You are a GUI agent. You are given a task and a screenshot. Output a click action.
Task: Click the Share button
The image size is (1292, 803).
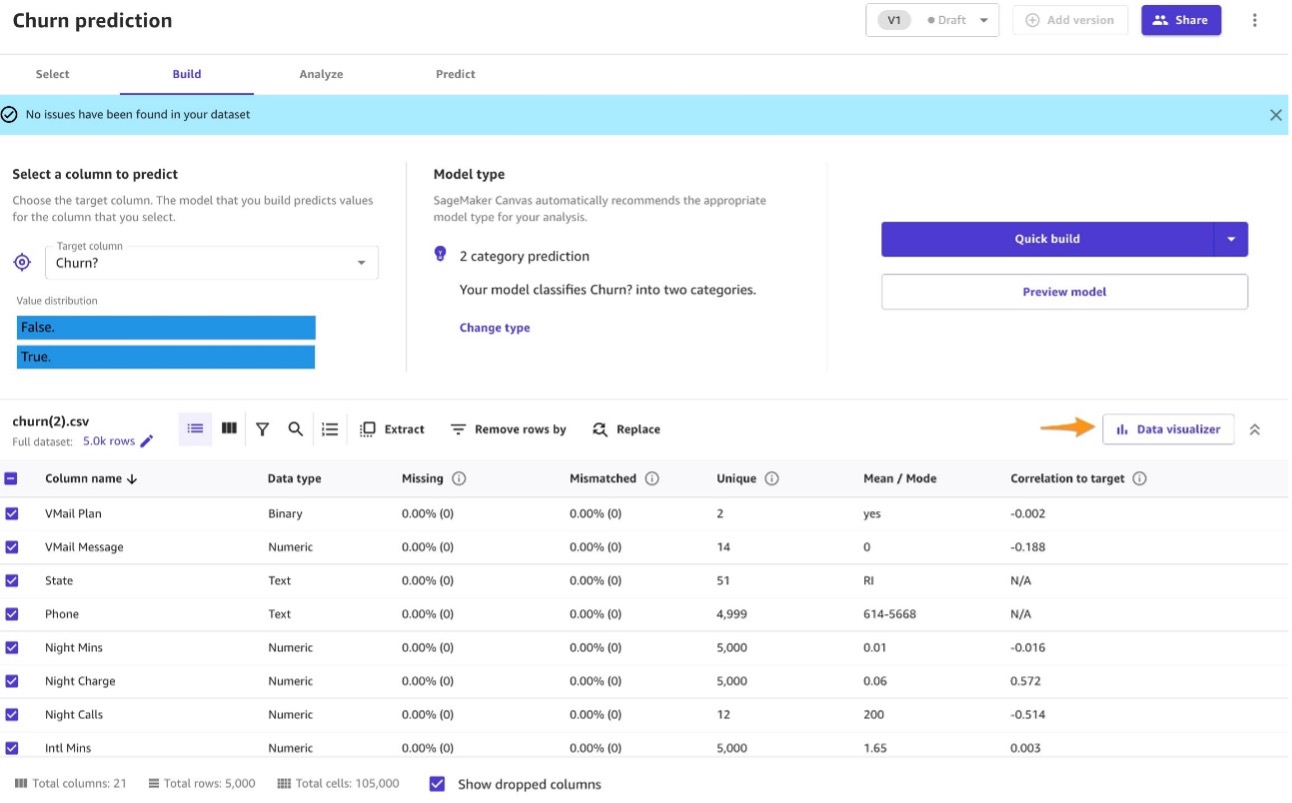coord(1181,20)
